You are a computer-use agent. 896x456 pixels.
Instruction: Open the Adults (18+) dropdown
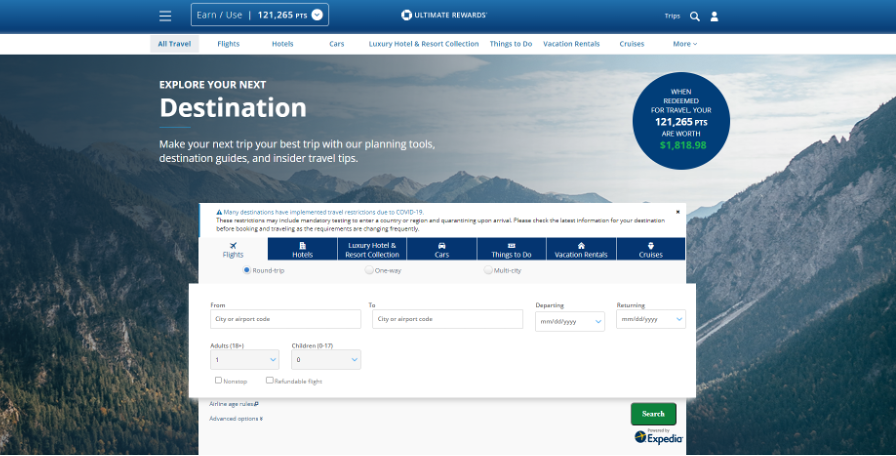pyautogui.click(x=245, y=359)
